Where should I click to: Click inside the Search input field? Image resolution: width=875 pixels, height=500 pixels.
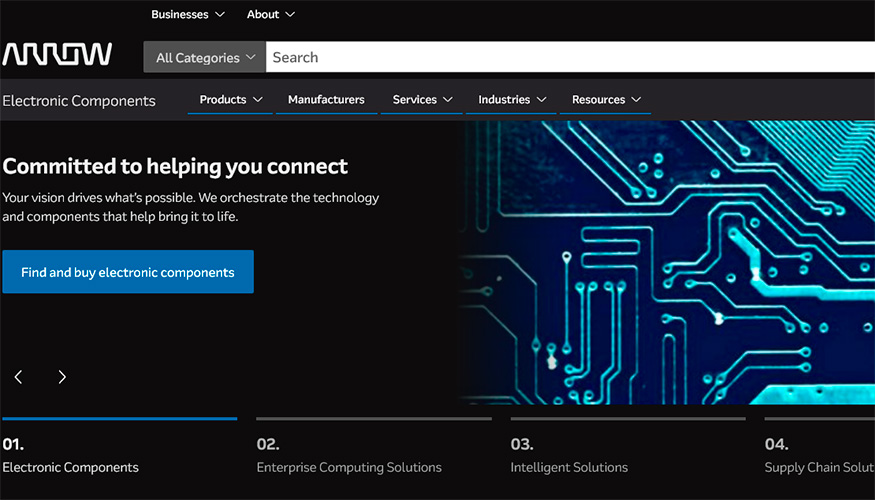tap(570, 58)
